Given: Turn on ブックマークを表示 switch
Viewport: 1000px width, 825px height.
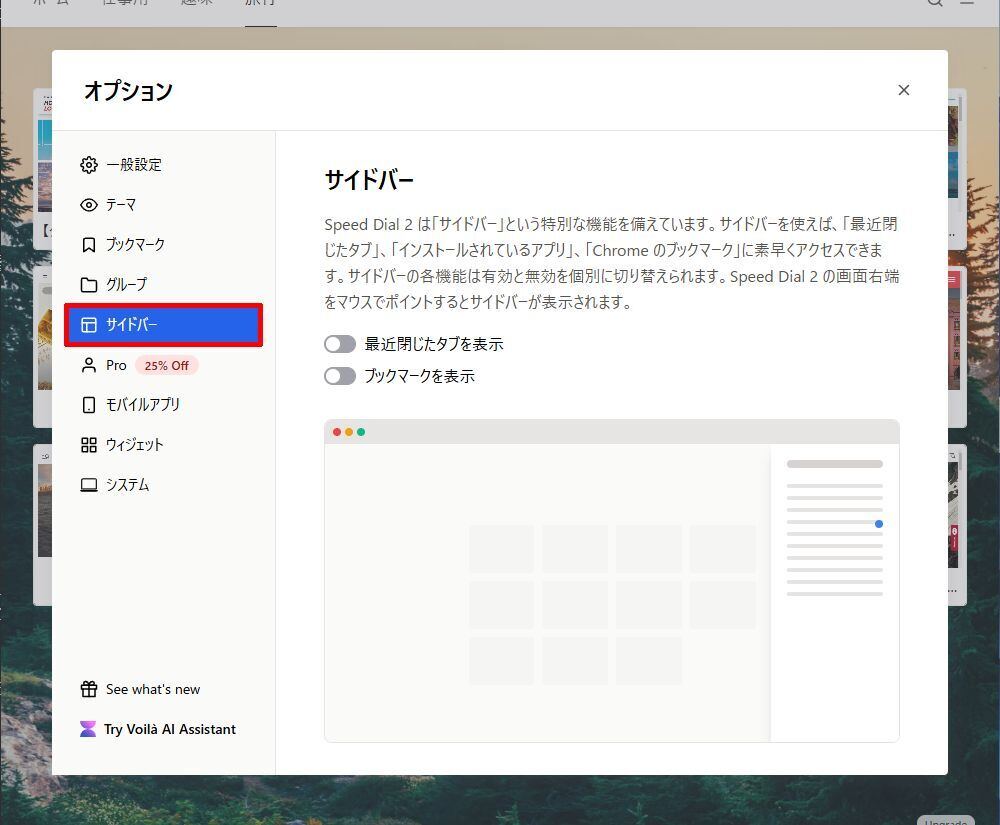Looking at the screenshot, I should (x=340, y=376).
